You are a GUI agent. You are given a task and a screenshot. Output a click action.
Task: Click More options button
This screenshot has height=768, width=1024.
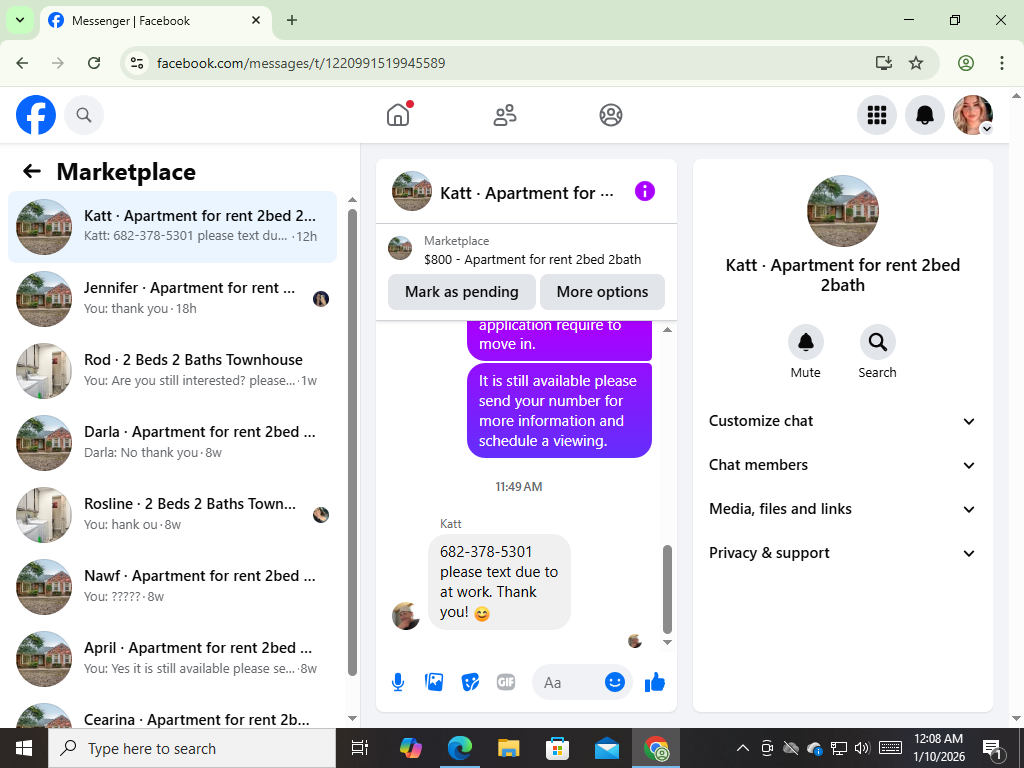click(602, 292)
